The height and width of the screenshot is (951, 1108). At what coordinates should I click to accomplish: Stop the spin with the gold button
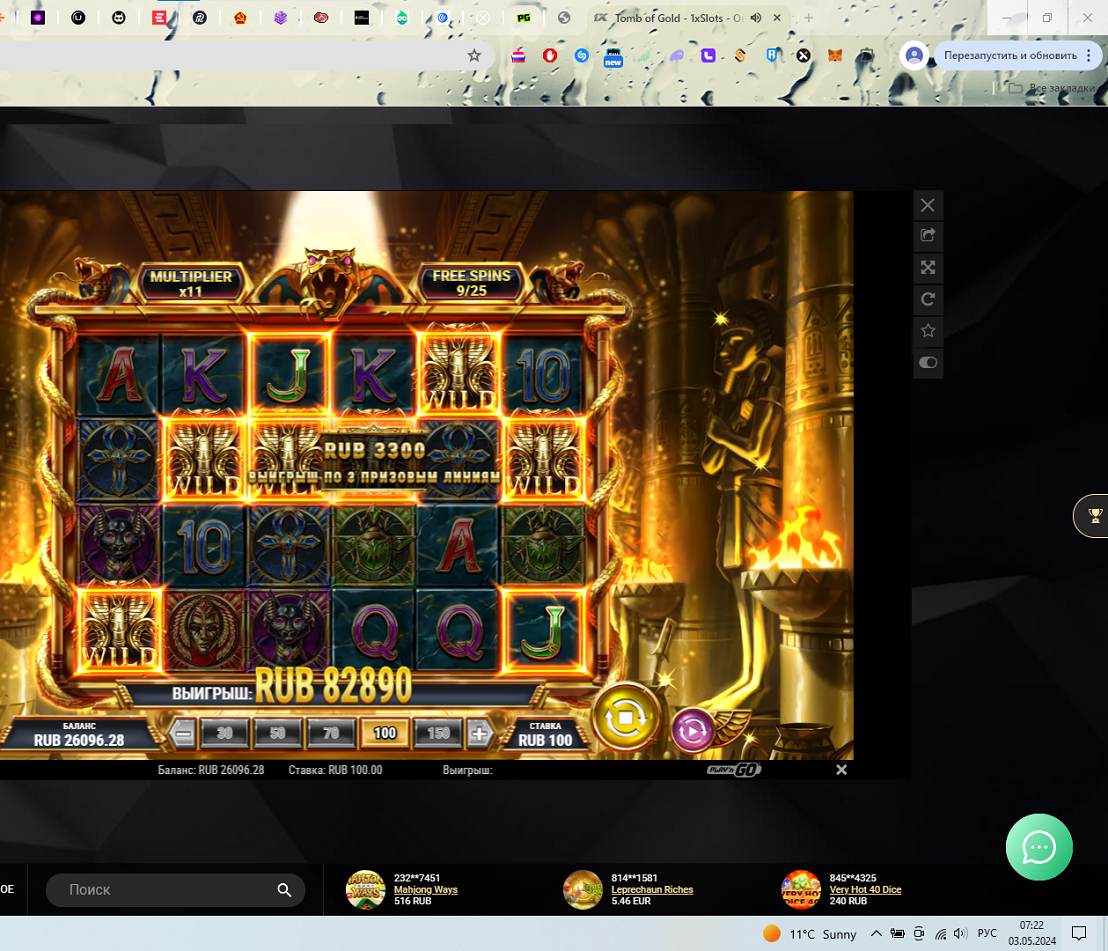(x=625, y=718)
